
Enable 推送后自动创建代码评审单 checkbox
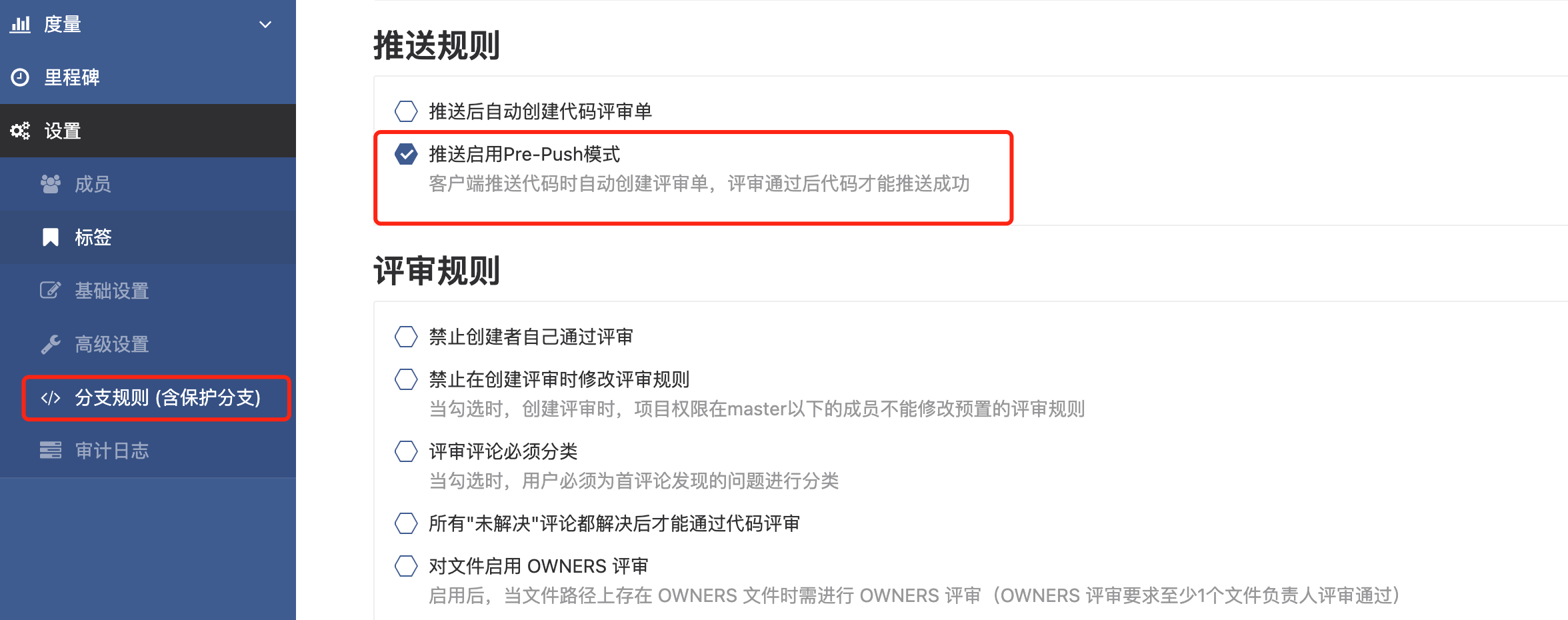[x=406, y=111]
